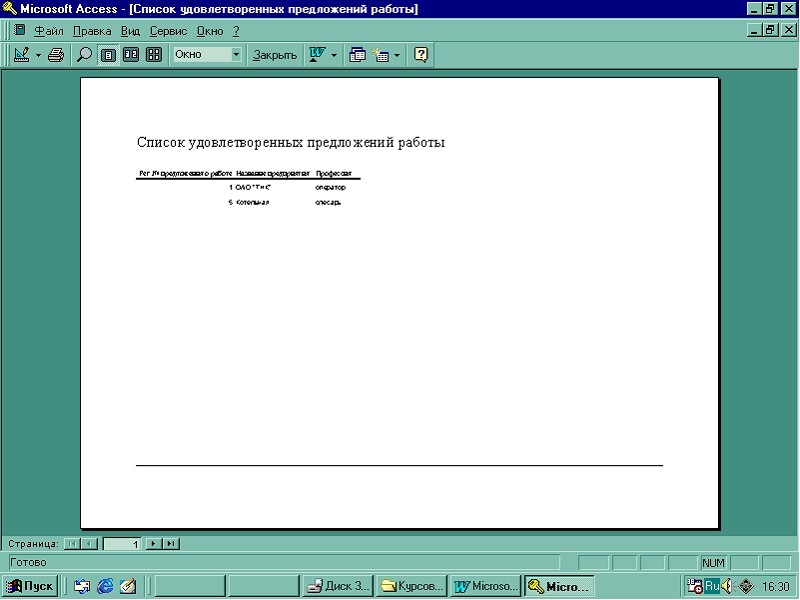The width and height of the screenshot is (800, 600).
Task: Open the Database Window icon
Action: 357,55
